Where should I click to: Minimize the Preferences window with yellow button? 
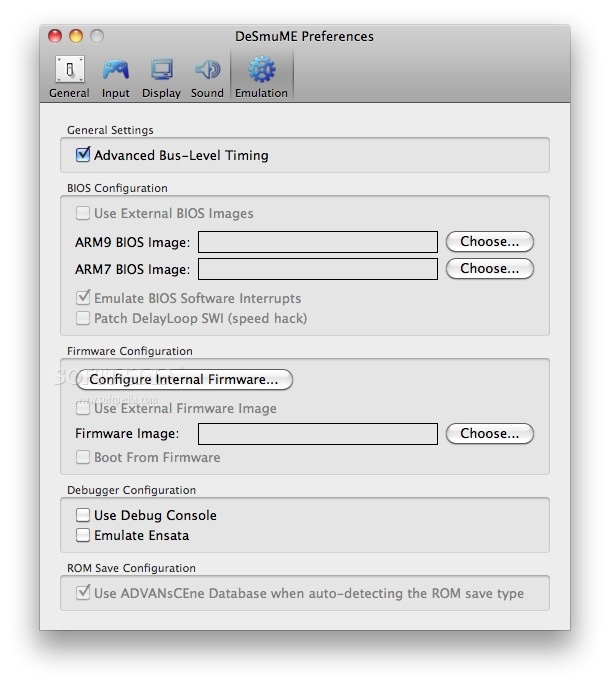tap(76, 36)
